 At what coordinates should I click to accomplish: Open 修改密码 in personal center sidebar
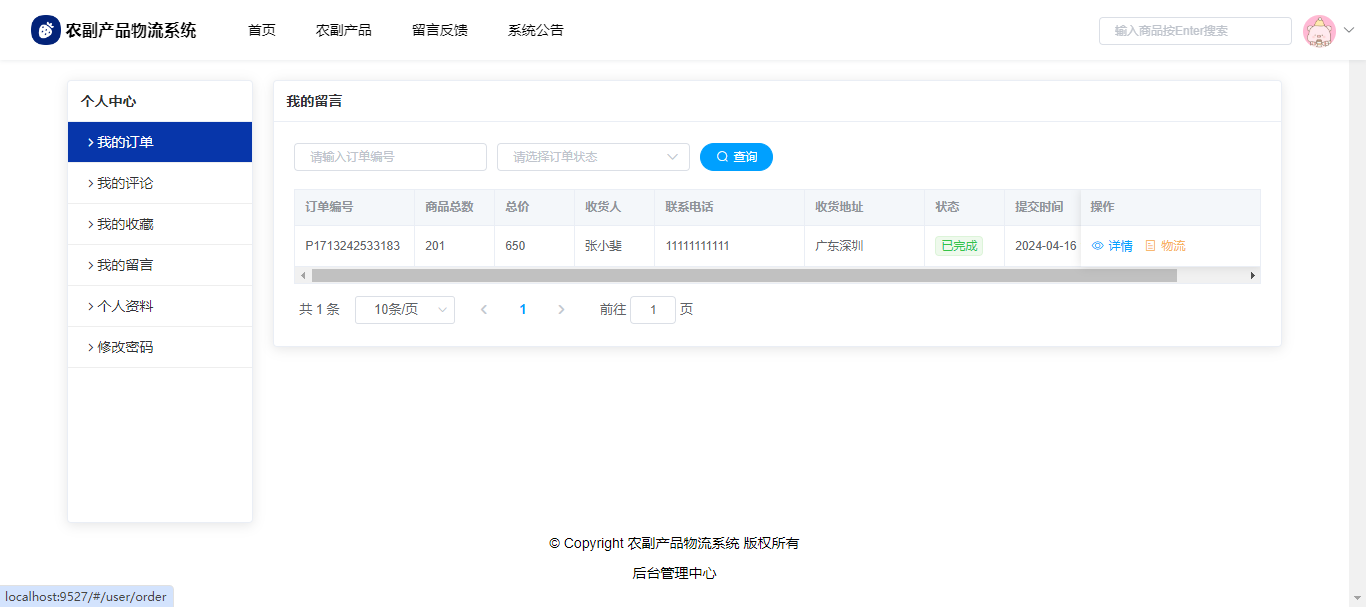(125, 347)
